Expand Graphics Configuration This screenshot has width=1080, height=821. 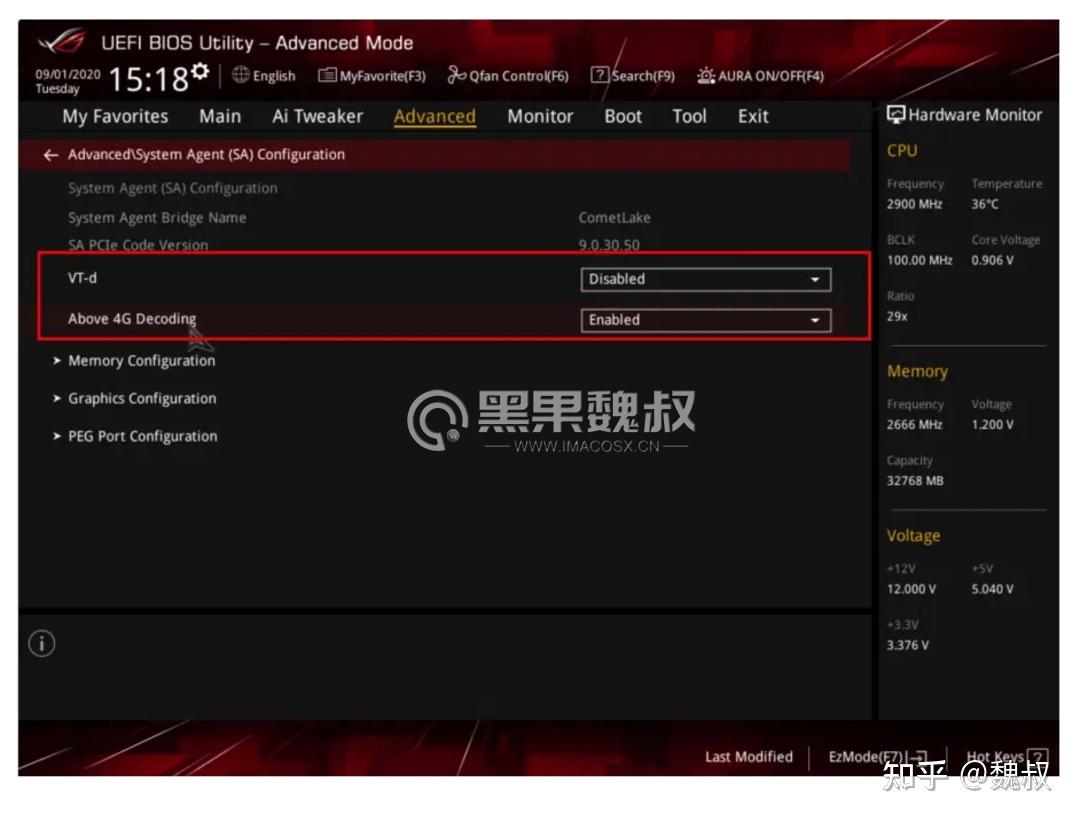141,398
